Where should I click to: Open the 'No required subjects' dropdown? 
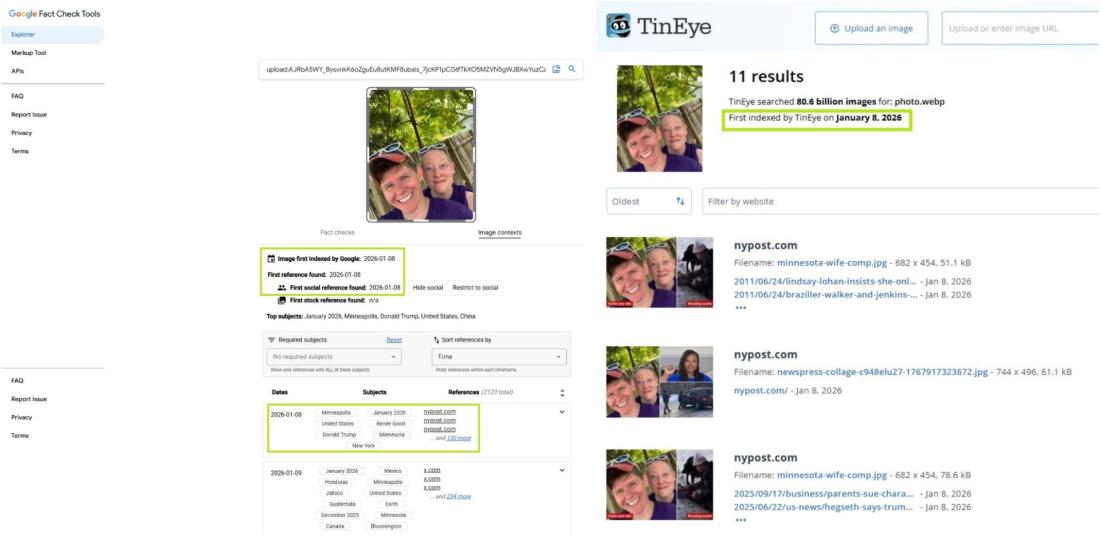335,357
